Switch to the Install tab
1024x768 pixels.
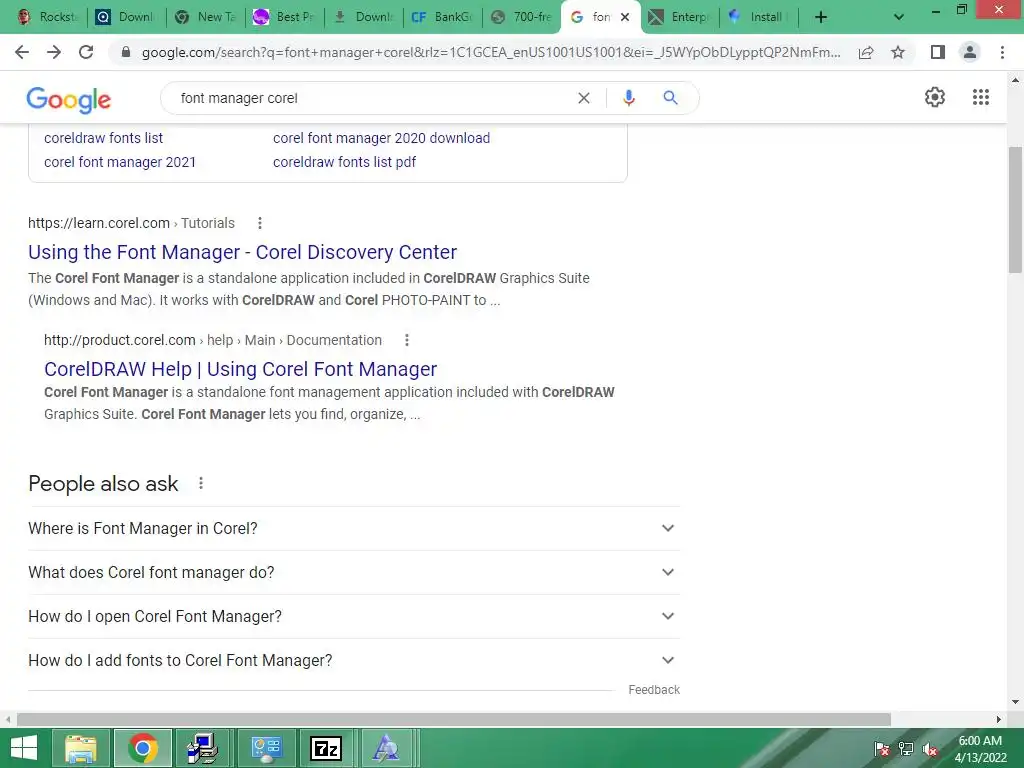[759, 17]
